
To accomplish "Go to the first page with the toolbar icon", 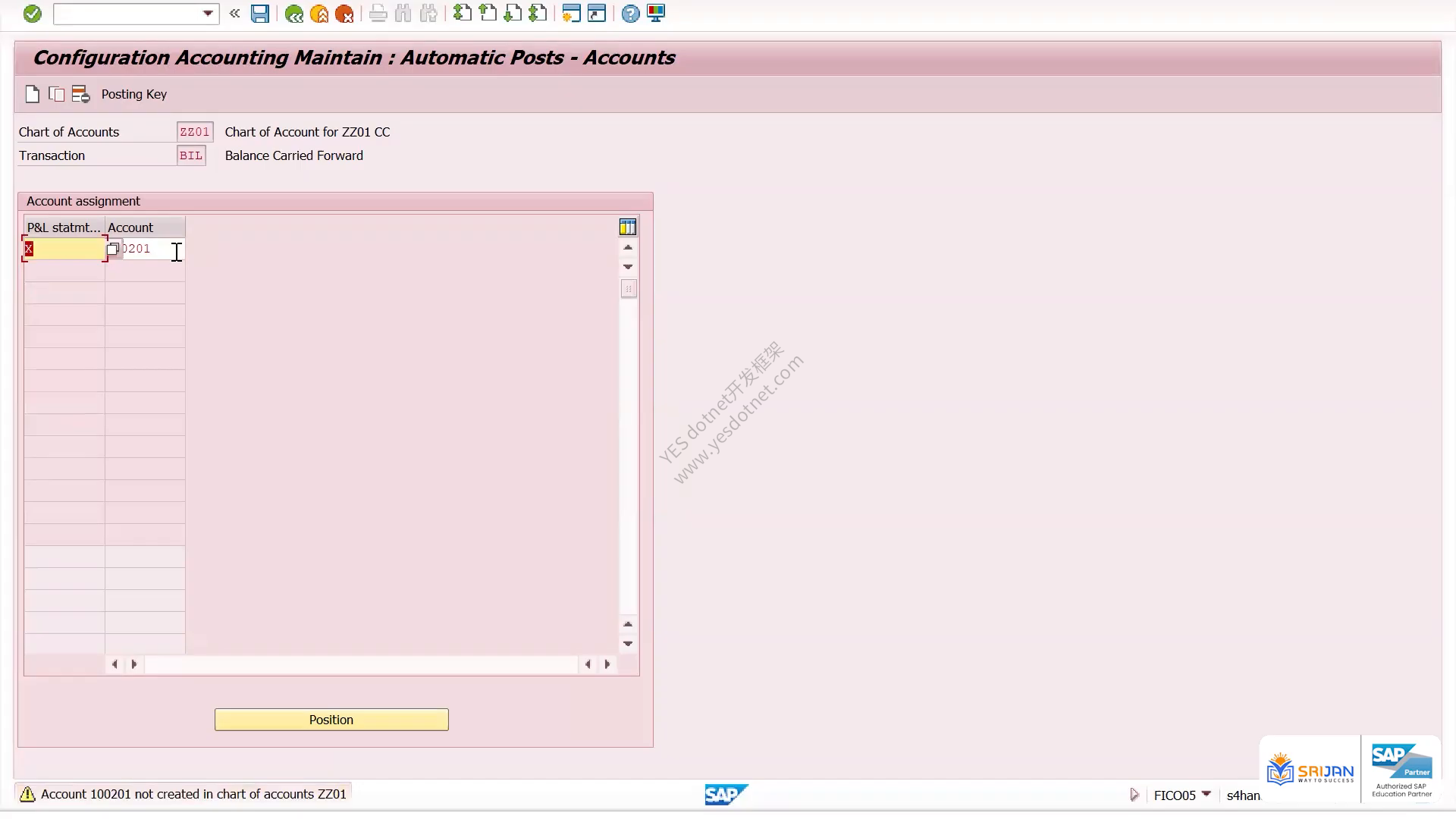I will [463, 14].
